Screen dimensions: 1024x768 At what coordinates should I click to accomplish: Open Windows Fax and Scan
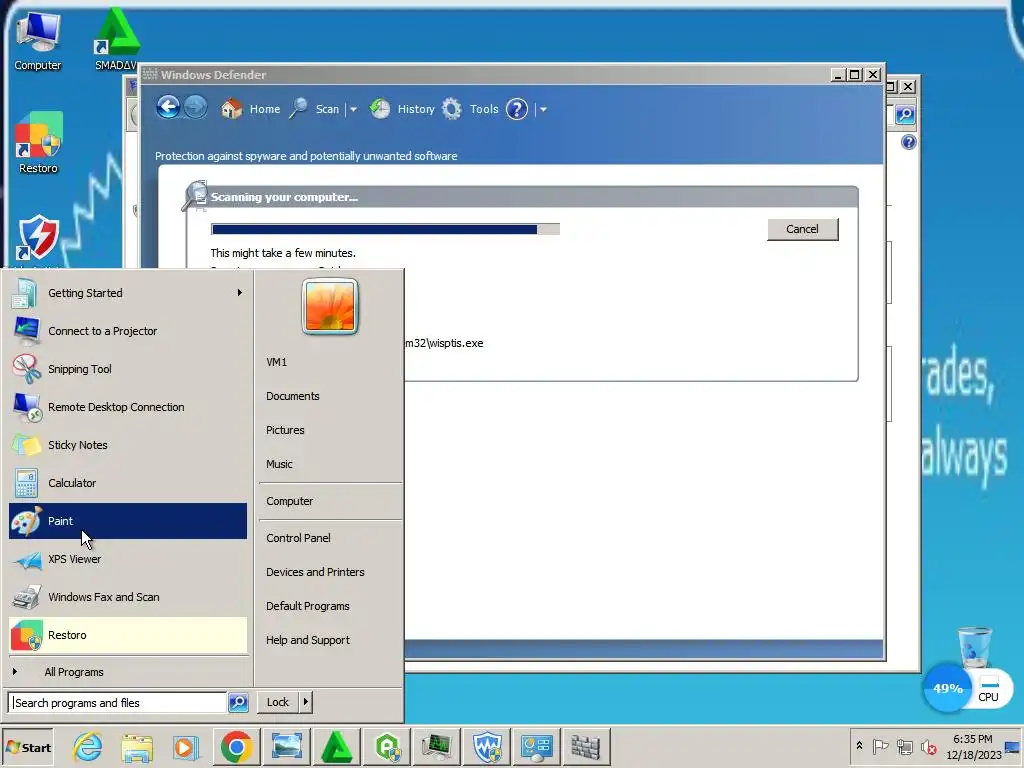128,597
